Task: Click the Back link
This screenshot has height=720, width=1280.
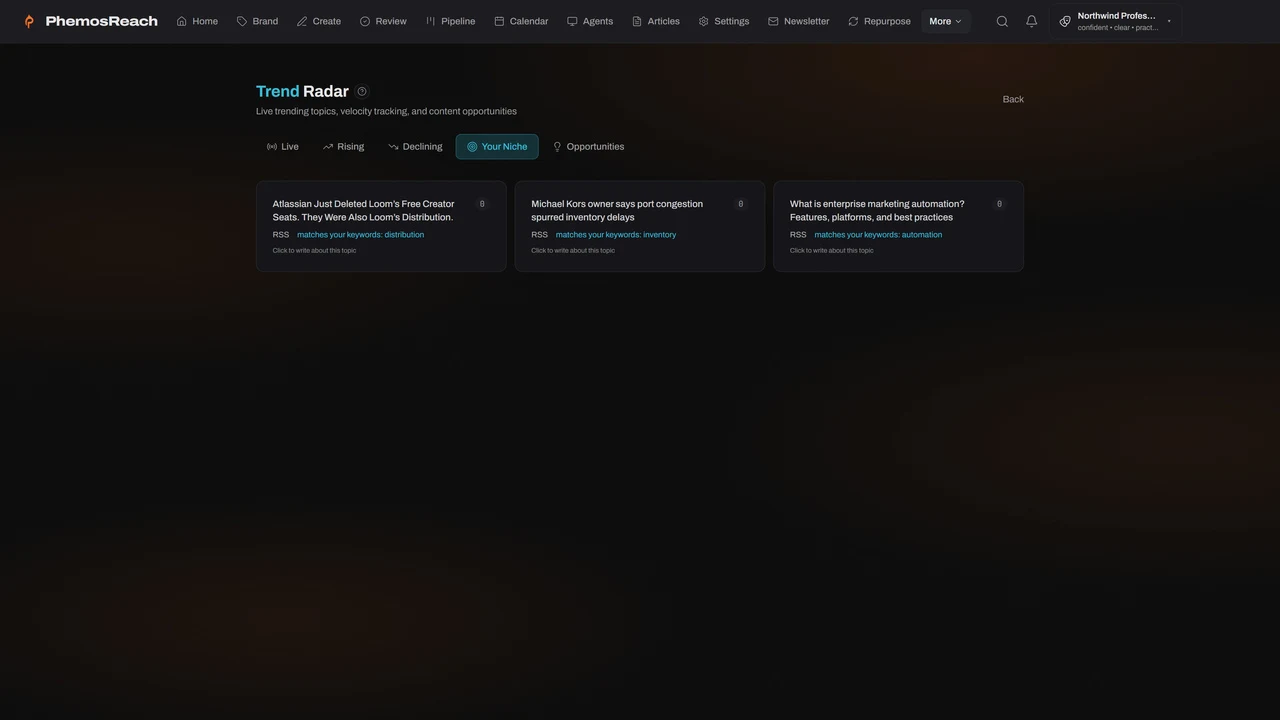Action: pyautogui.click(x=1013, y=99)
